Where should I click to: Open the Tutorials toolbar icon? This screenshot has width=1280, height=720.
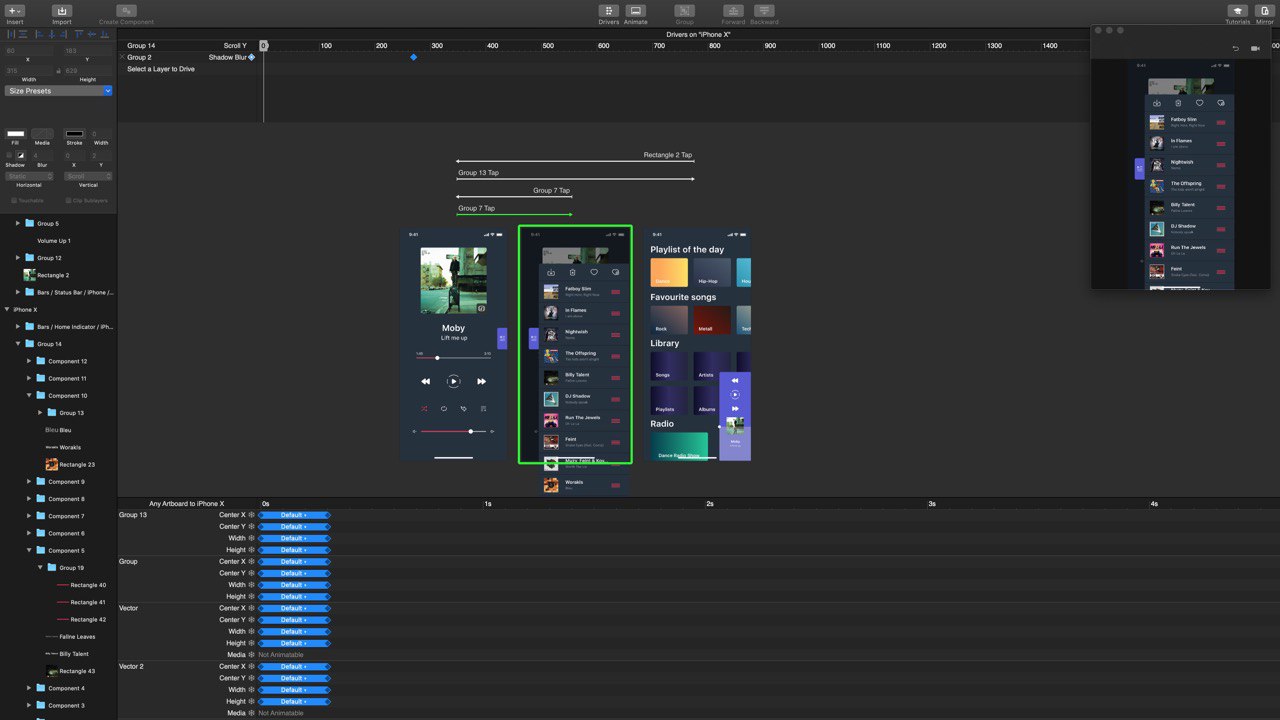click(1238, 11)
